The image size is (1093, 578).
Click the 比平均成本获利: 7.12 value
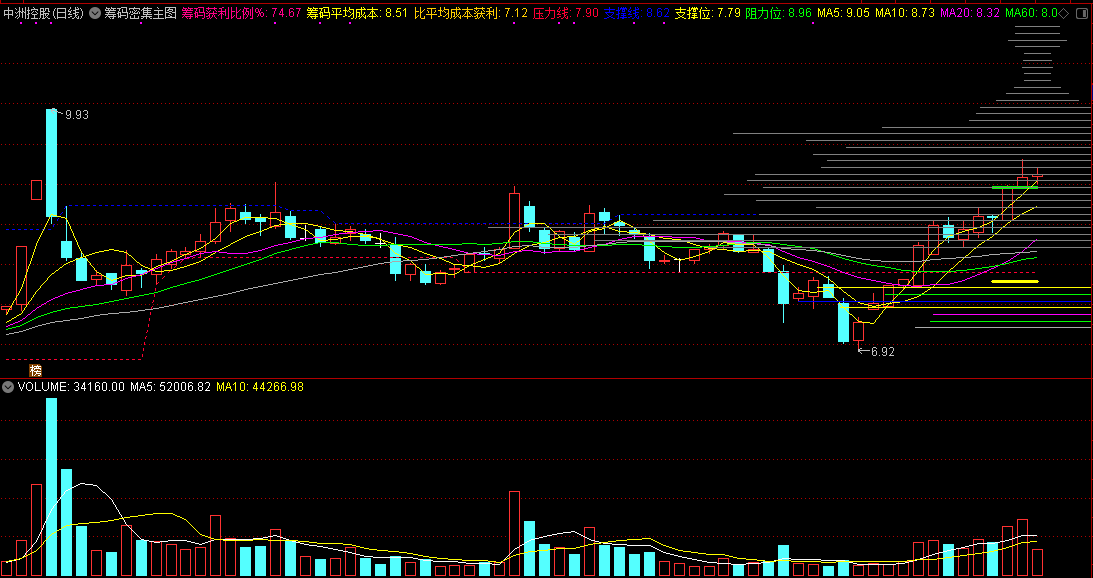471,13
